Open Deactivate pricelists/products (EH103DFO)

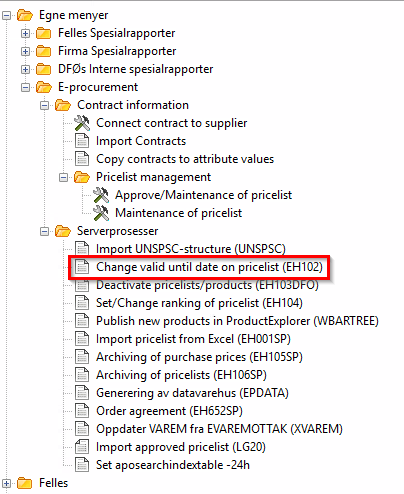pyautogui.click(x=207, y=285)
